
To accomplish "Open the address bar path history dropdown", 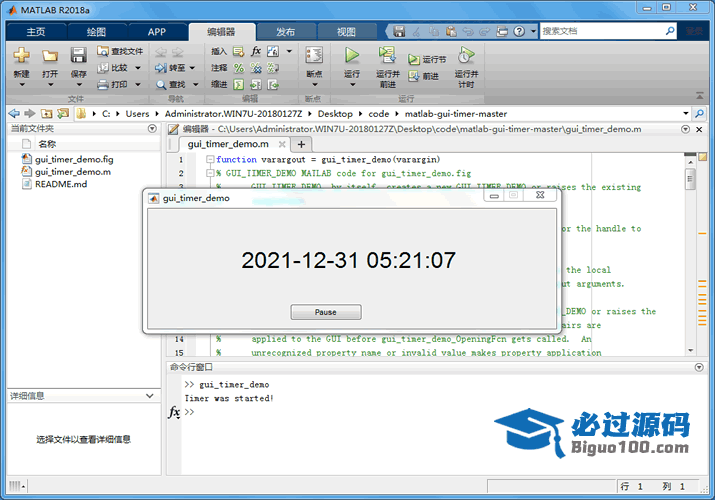I will tap(685, 113).
